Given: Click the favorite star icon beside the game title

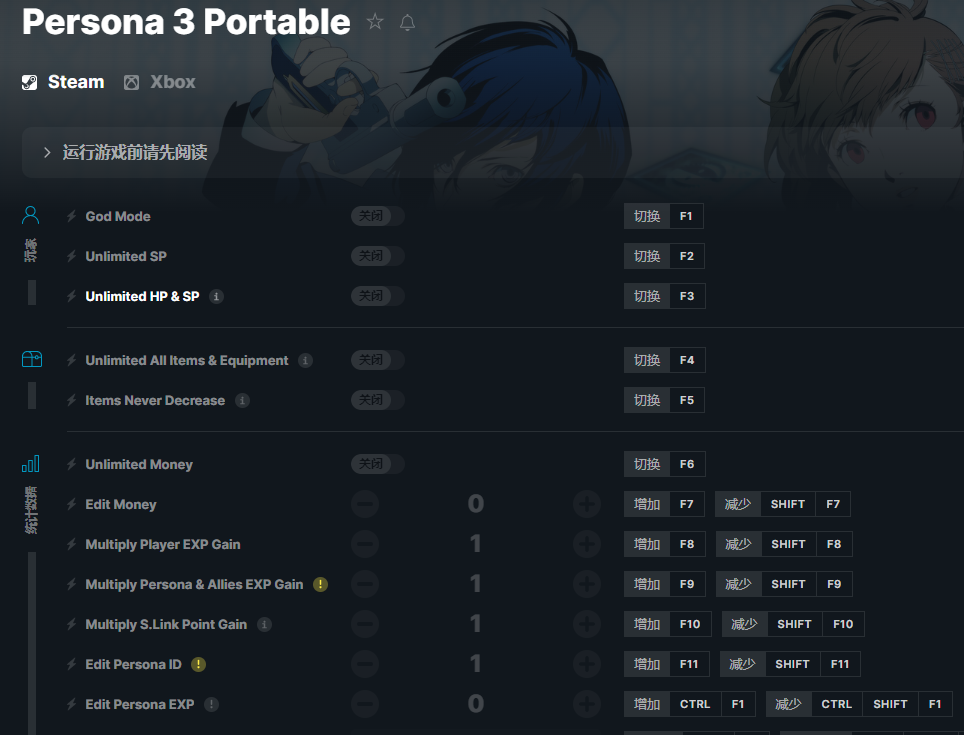Looking at the screenshot, I should click(375, 22).
